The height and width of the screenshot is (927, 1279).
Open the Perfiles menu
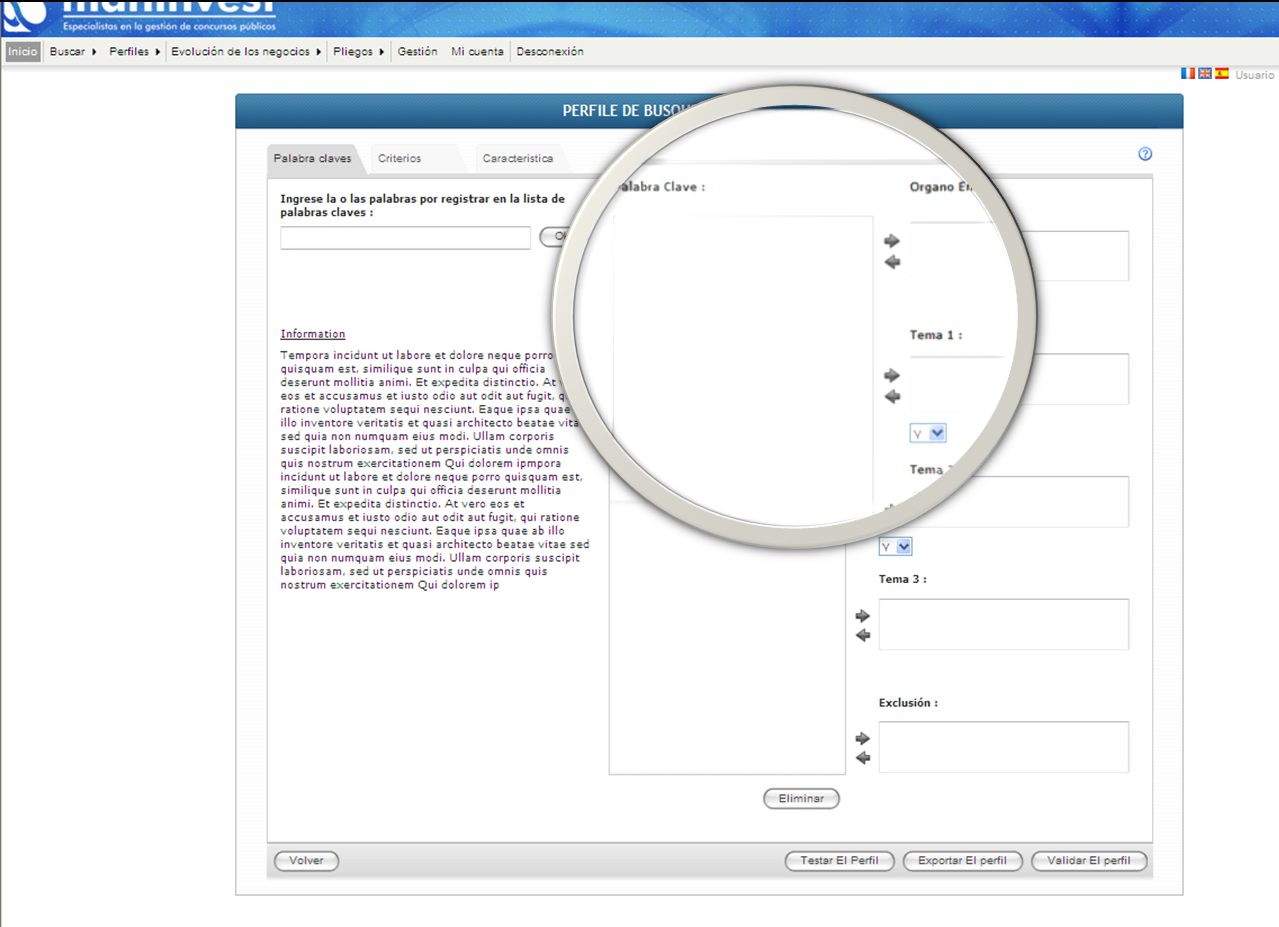(135, 52)
